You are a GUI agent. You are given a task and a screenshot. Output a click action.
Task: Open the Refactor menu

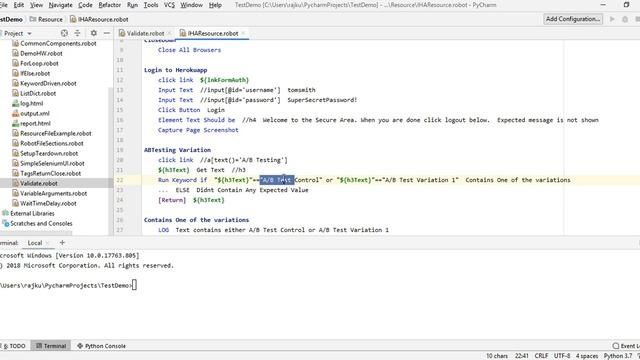pyautogui.click(x=110, y=5)
